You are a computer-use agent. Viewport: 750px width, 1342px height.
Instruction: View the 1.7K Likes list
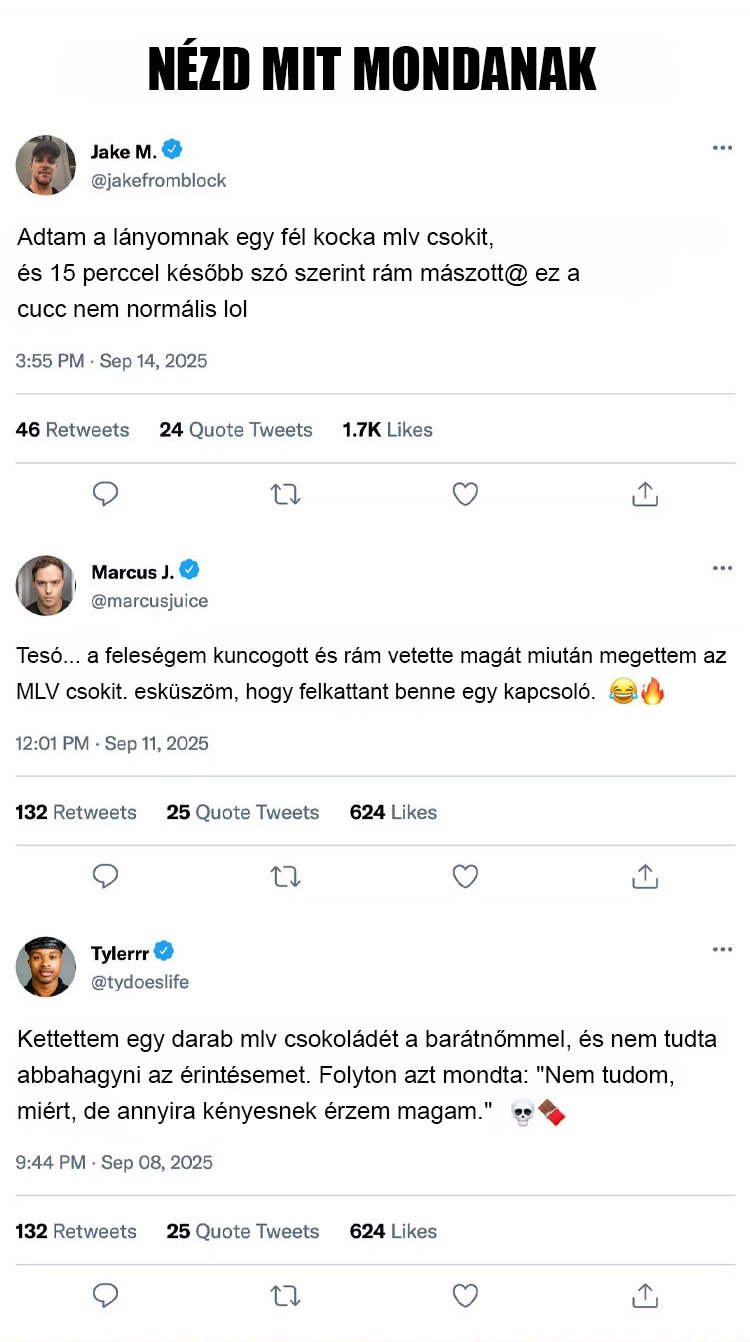tap(387, 430)
